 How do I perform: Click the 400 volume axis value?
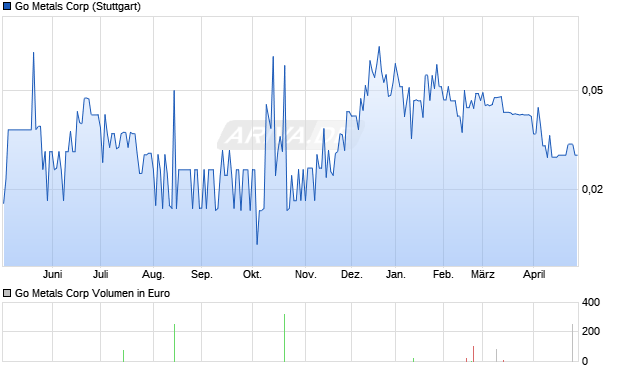(x=591, y=303)
